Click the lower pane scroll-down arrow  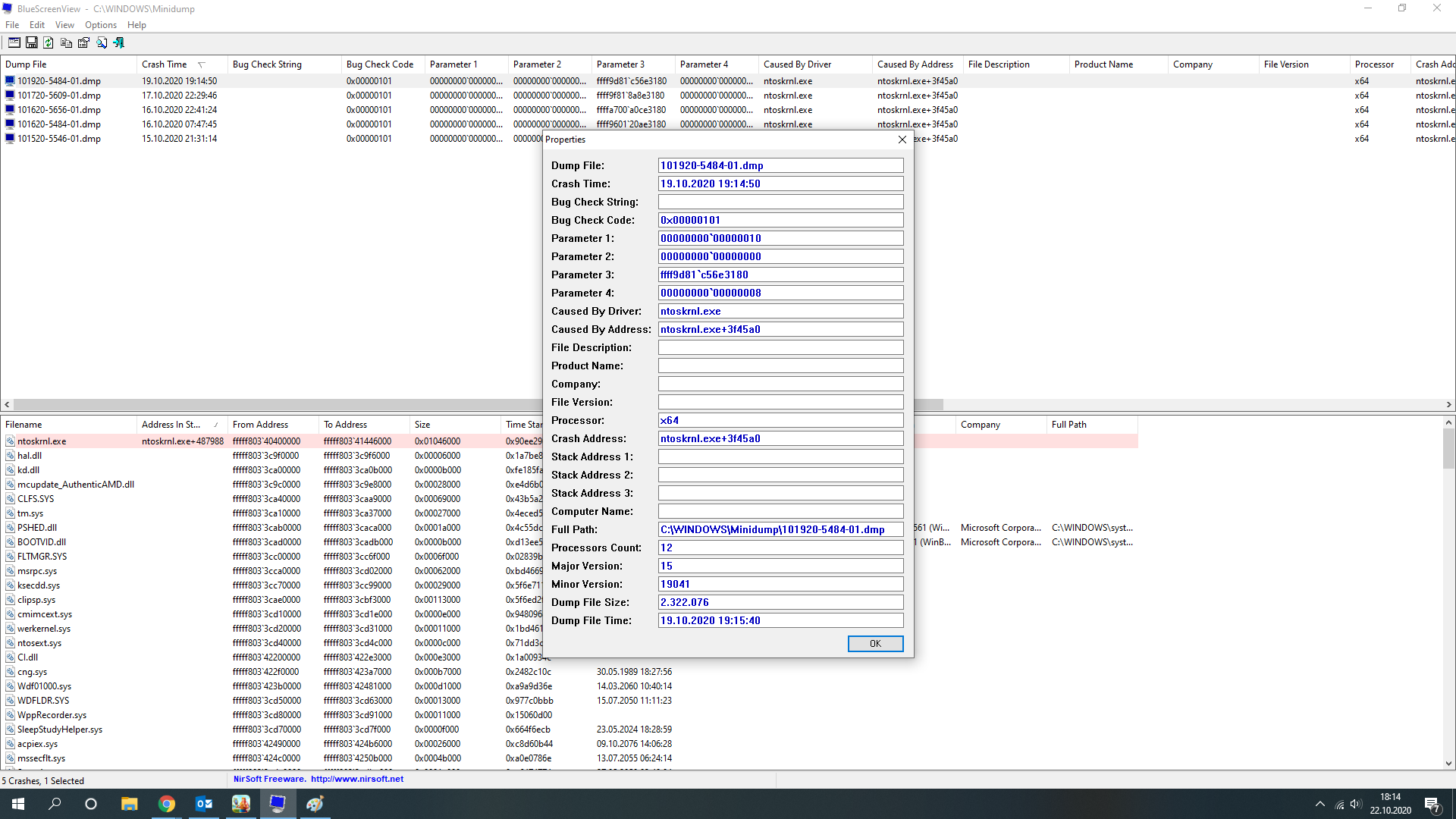1448,764
